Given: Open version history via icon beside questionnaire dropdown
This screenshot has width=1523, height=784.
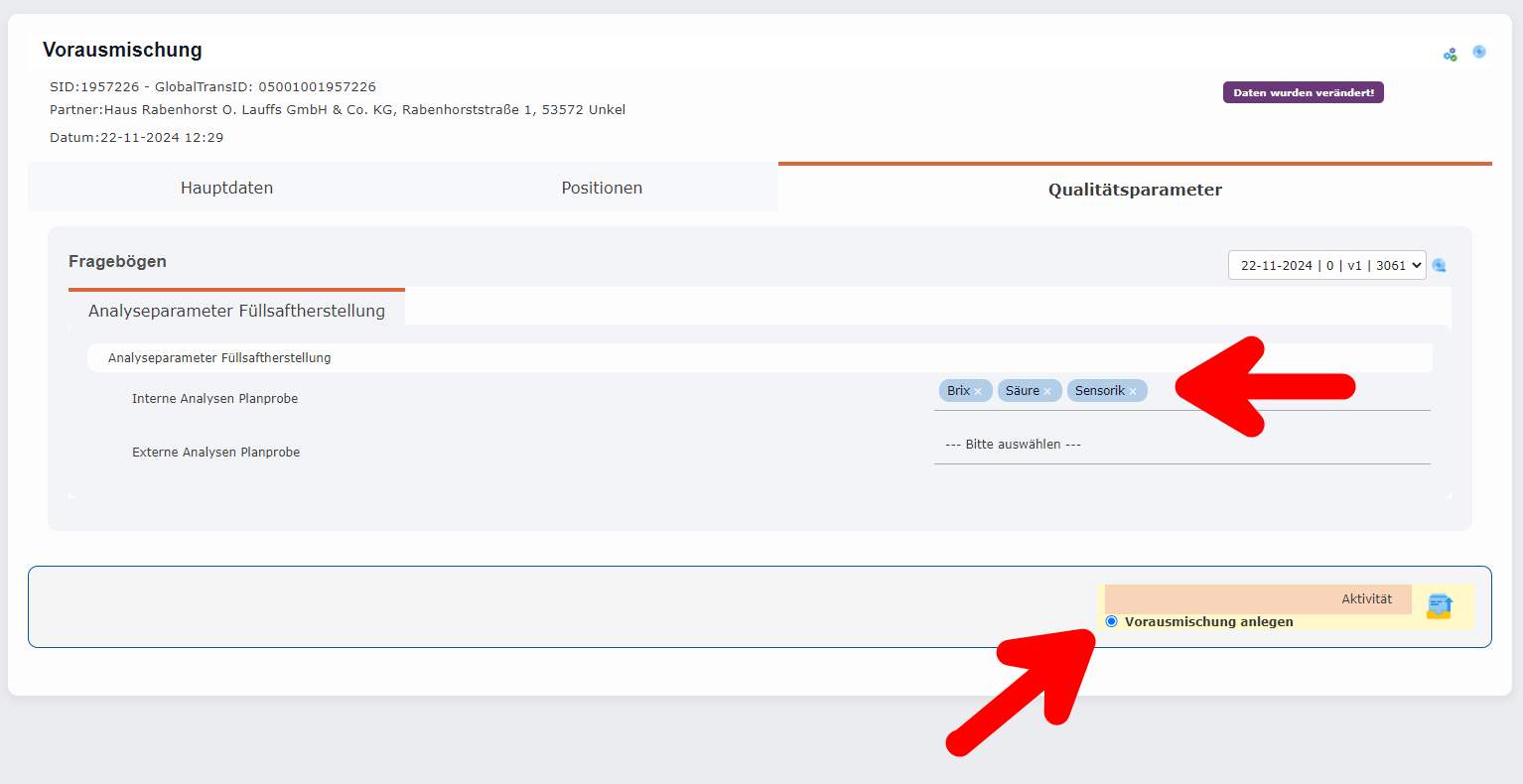Looking at the screenshot, I should [x=1439, y=265].
